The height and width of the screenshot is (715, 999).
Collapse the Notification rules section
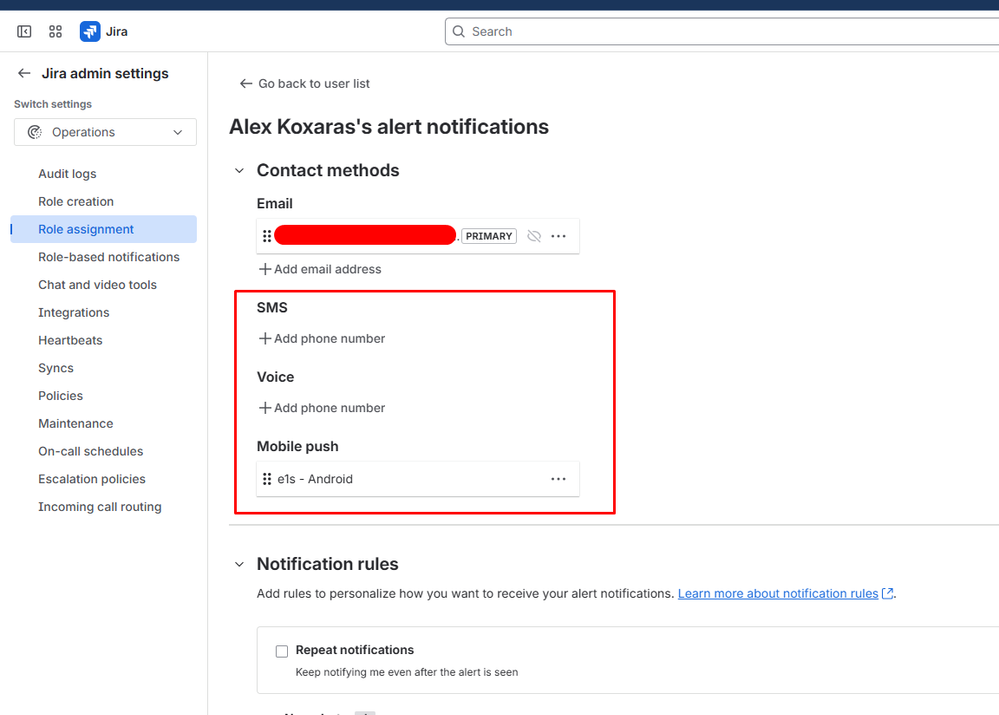[x=240, y=565]
